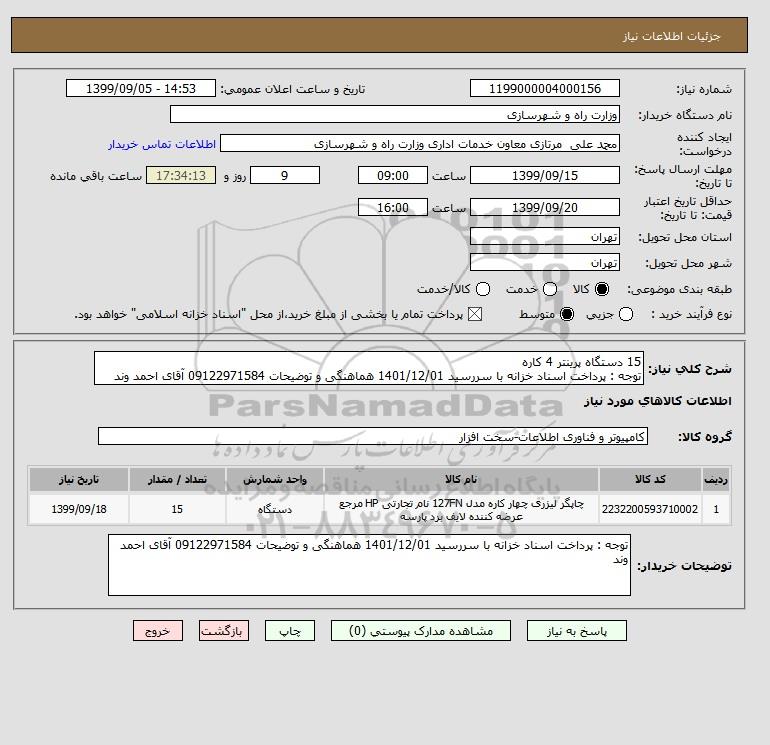Click the countdown timer 17:34:13
770x745 pixels.
click(x=181, y=175)
